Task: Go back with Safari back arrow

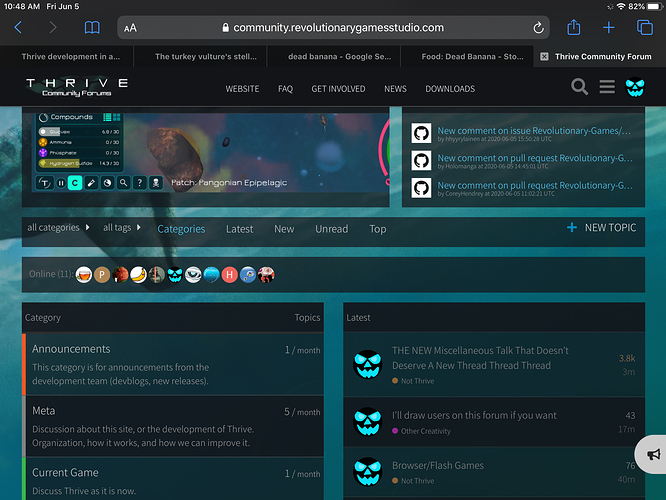Action: click(x=18, y=28)
